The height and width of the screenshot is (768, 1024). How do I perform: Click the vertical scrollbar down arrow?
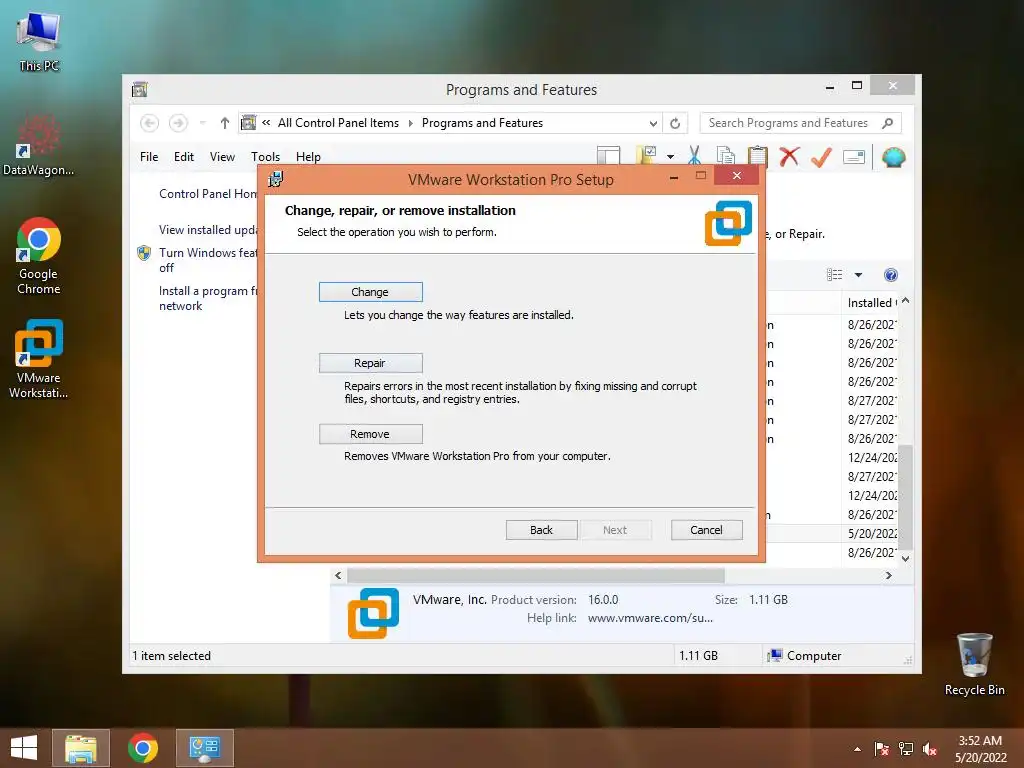coord(905,558)
